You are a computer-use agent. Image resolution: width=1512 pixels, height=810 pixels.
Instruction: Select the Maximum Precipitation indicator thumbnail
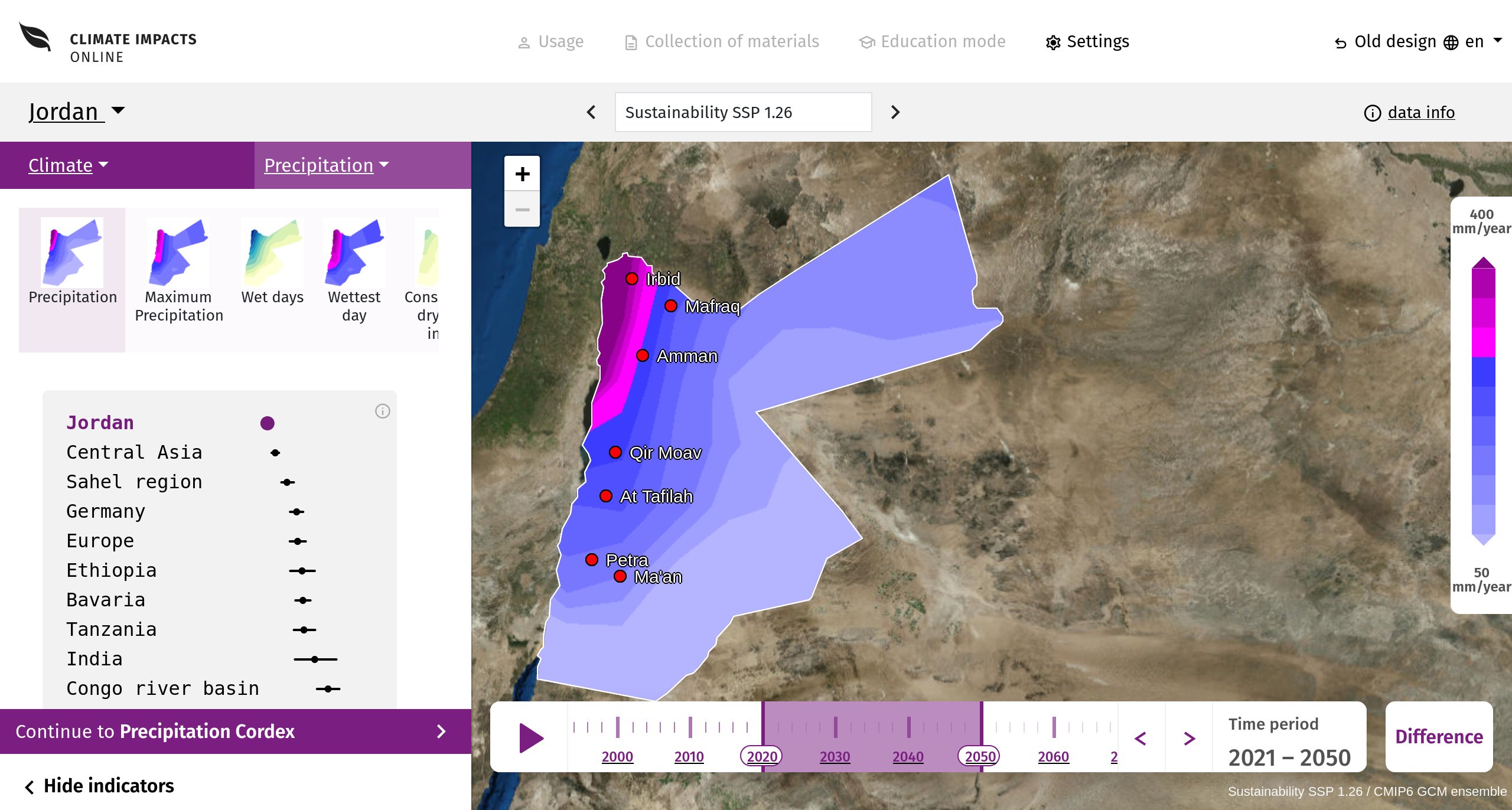(x=178, y=271)
